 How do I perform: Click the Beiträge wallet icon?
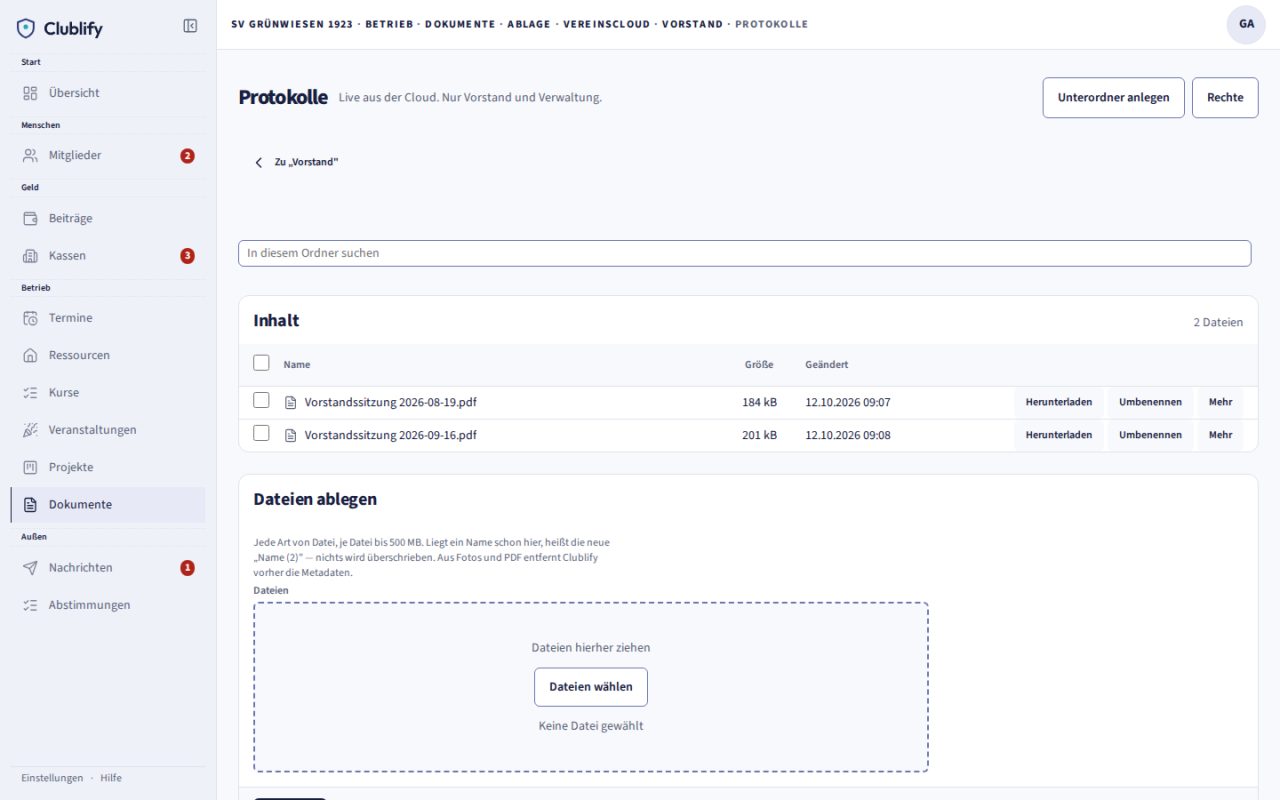click(x=30, y=218)
